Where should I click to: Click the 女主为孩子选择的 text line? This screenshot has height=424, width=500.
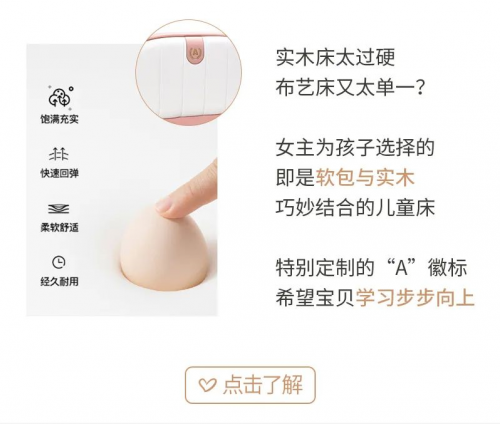[355, 148]
